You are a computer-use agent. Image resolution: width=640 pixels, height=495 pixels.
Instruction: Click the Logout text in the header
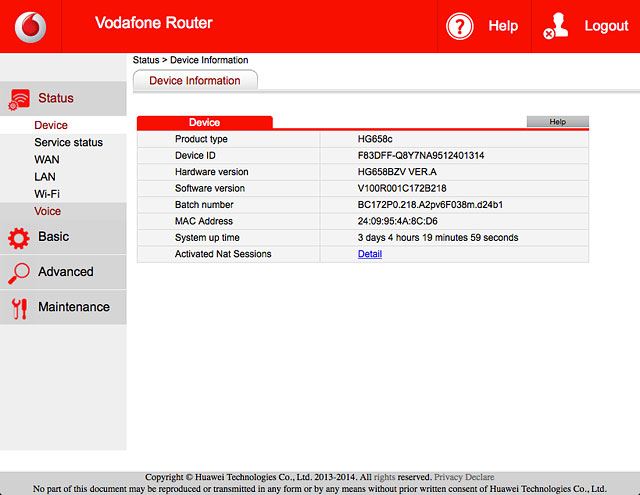tap(606, 26)
